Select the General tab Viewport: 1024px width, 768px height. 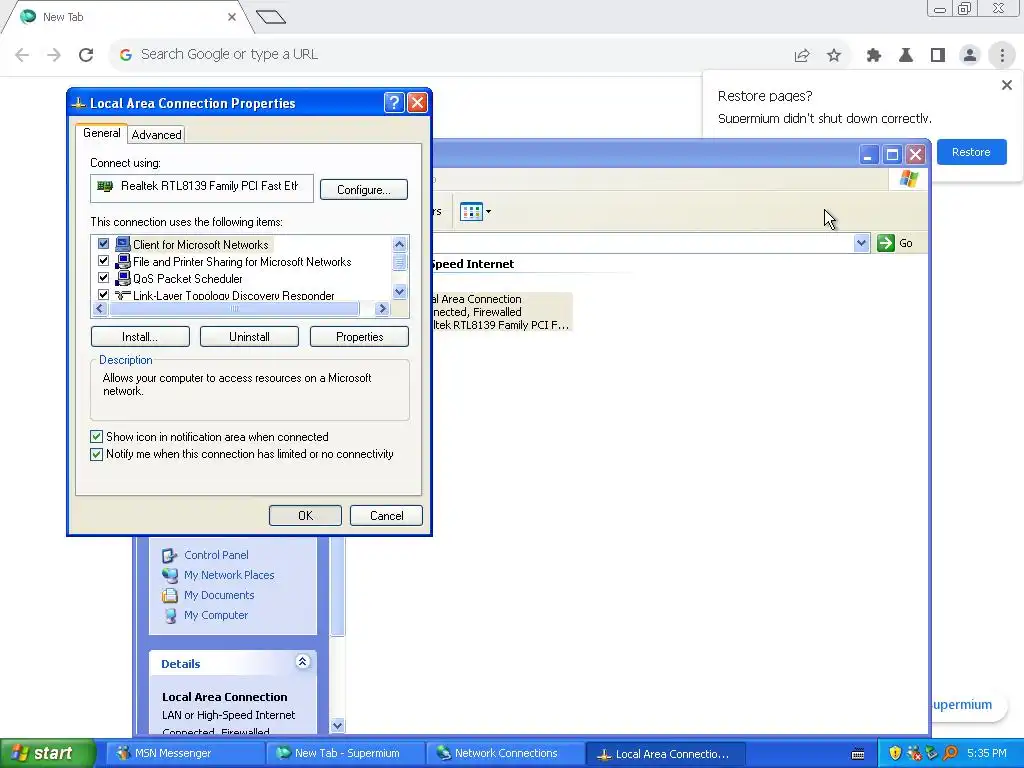click(101, 133)
